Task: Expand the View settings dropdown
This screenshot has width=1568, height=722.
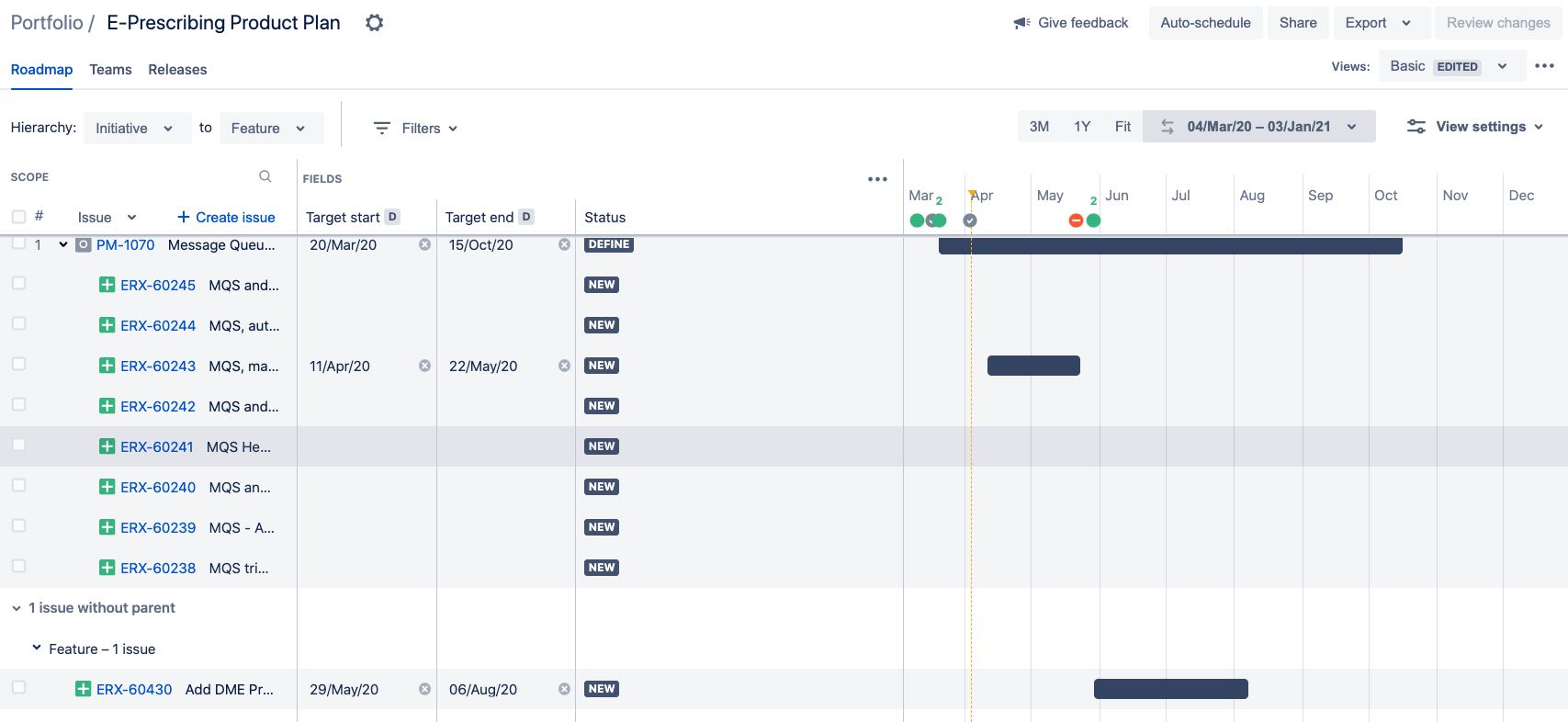Action: coord(1474,127)
